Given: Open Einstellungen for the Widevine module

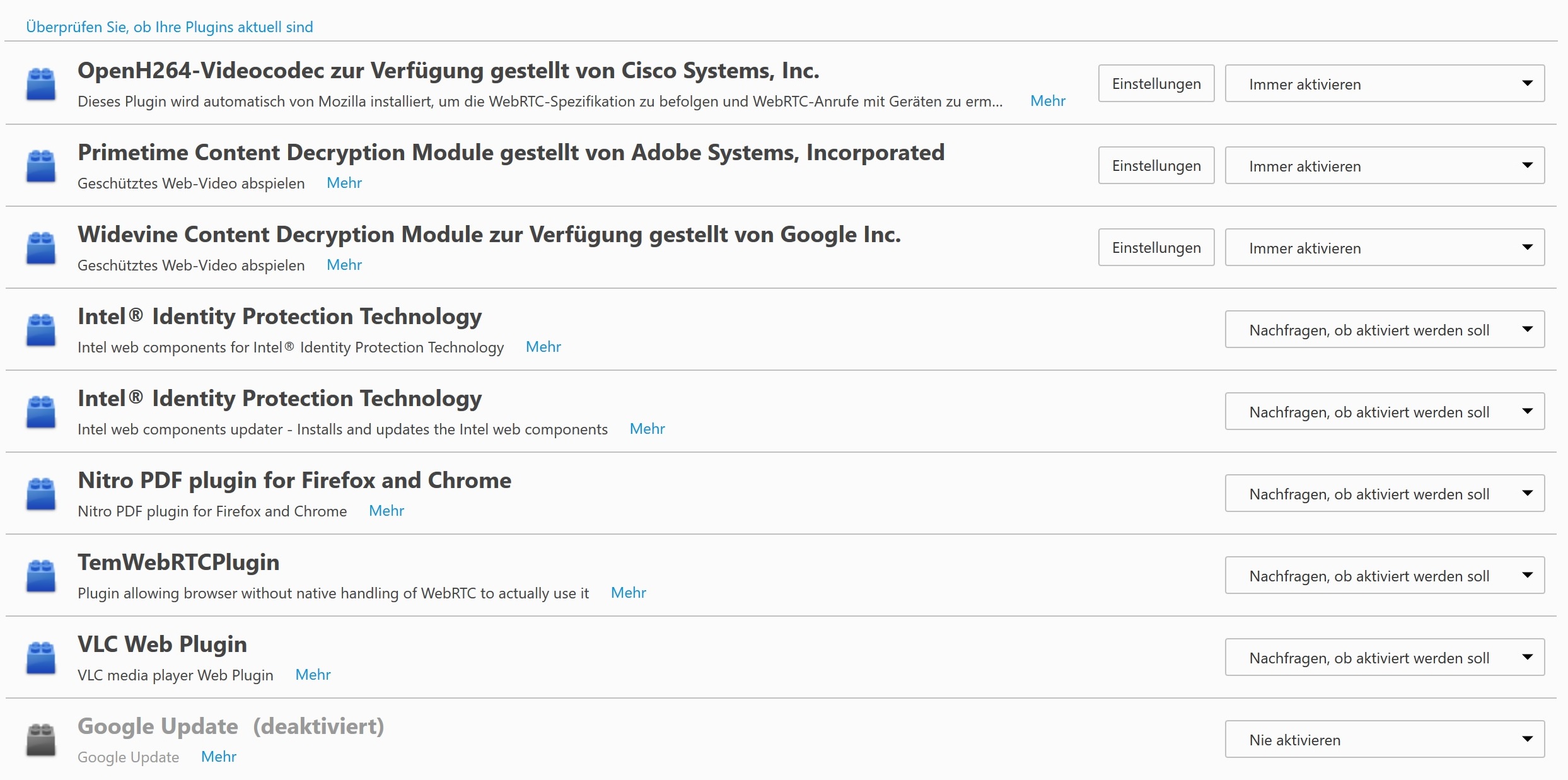Looking at the screenshot, I should pos(1156,248).
